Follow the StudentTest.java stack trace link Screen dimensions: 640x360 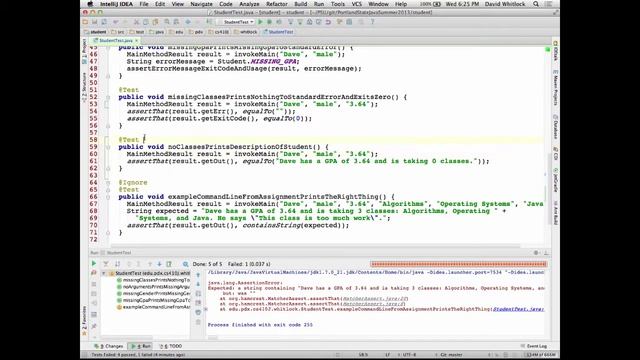click(518, 309)
